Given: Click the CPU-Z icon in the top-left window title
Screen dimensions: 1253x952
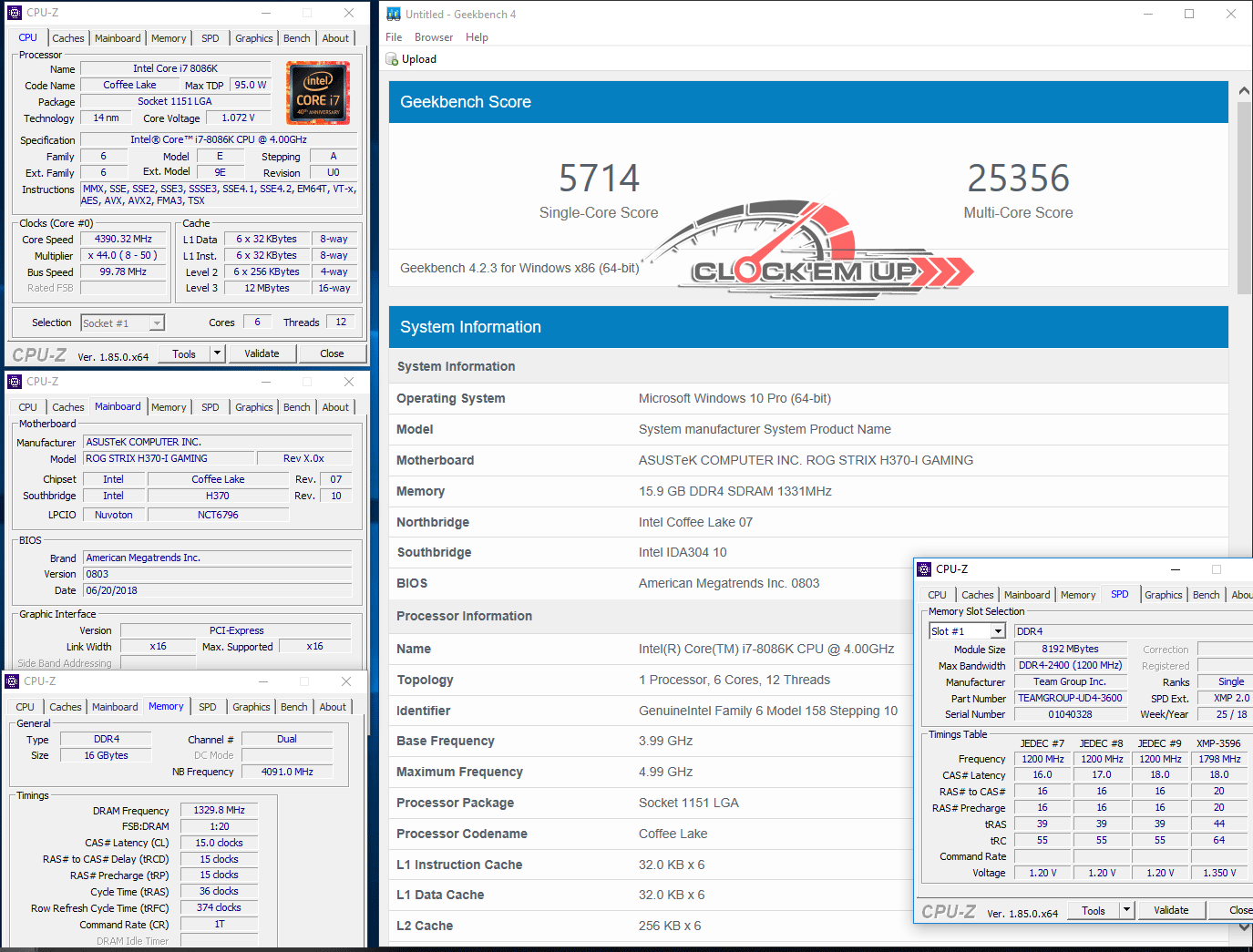Looking at the screenshot, I should click(x=15, y=13).
